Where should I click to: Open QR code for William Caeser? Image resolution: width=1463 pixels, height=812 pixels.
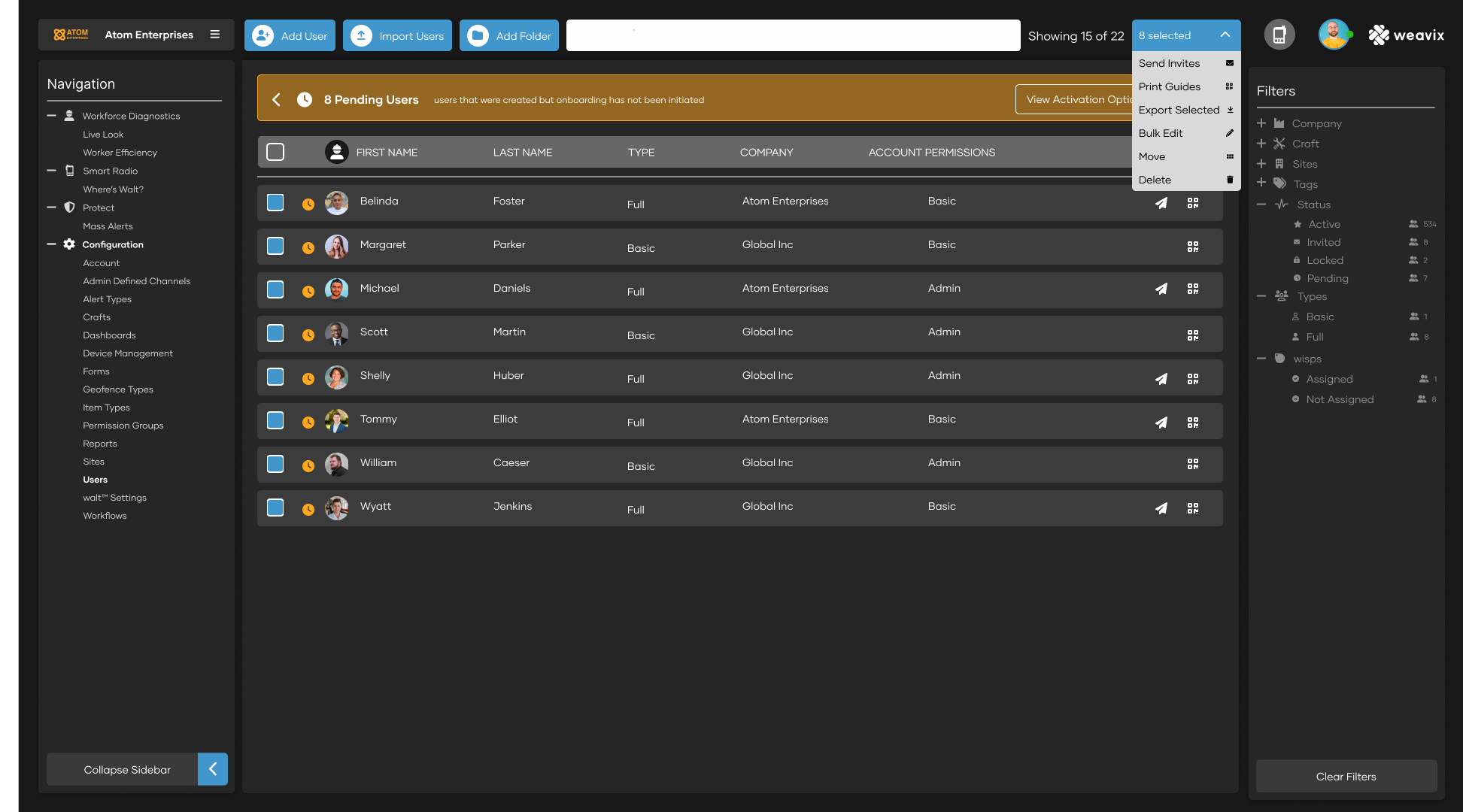click(x=1193, y=464)
